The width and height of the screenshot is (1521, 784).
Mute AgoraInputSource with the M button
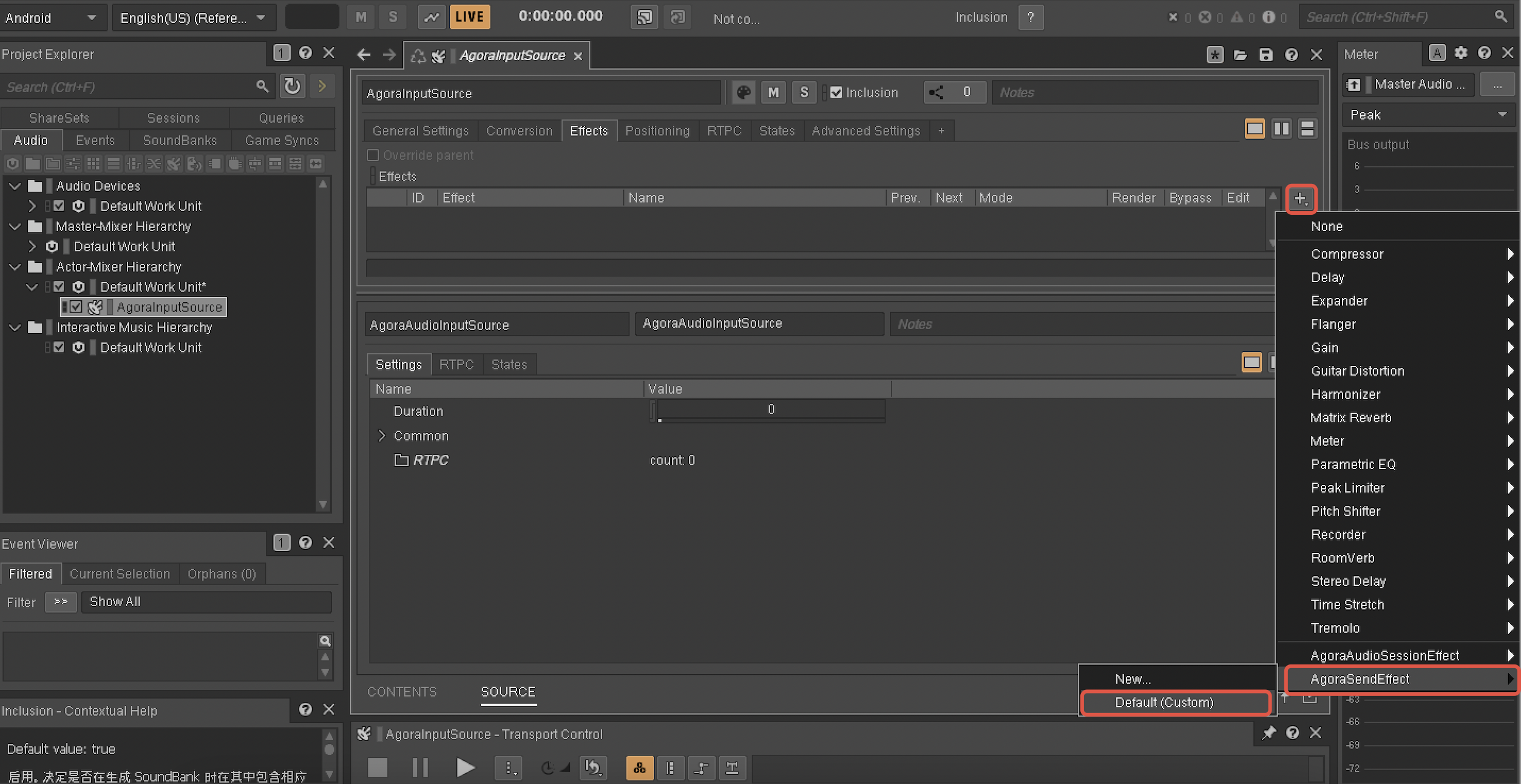(x=773, y=93)
